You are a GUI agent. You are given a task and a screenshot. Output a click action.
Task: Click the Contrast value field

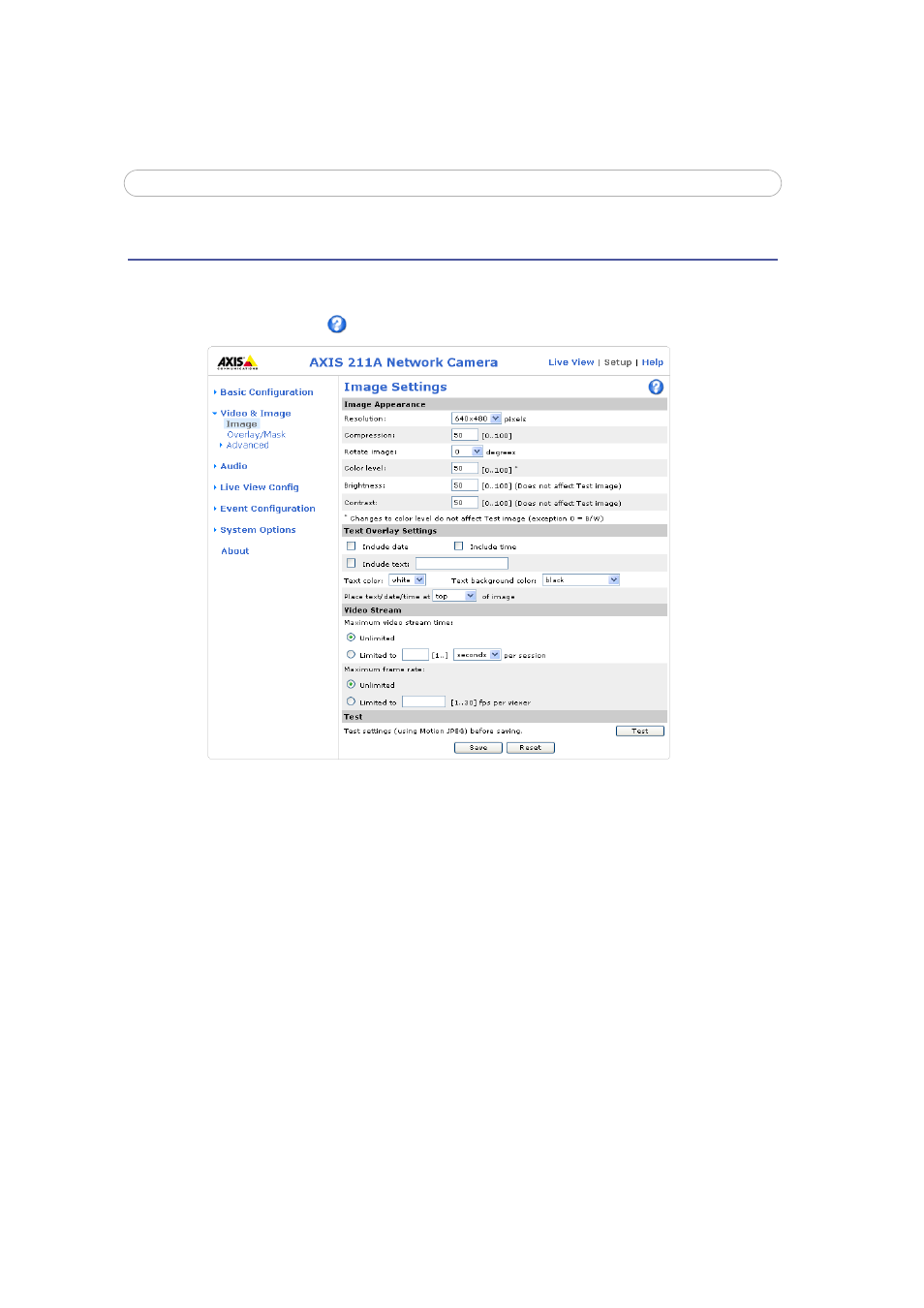(465, 503)
